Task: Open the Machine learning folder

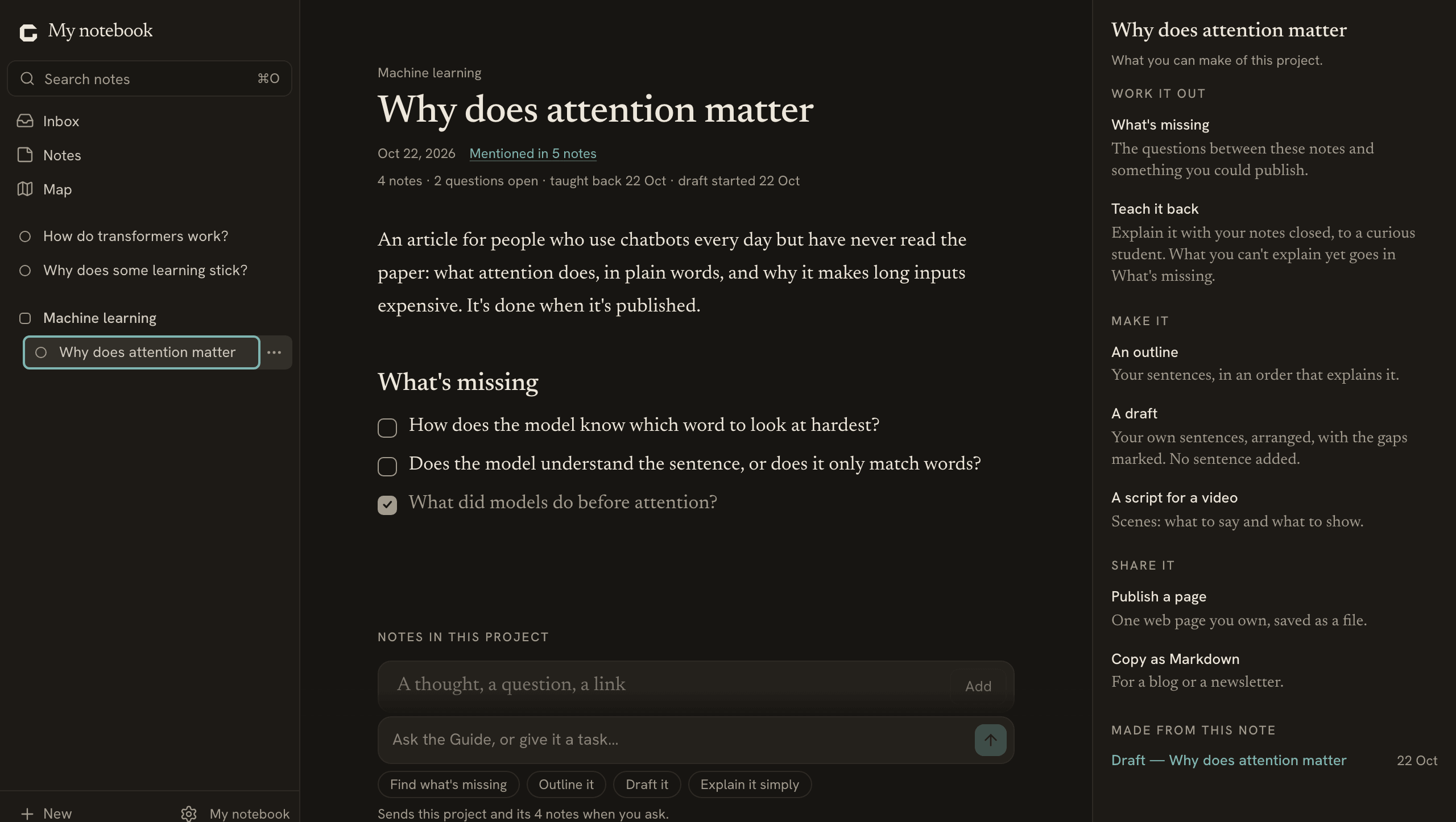Action: 150,318
